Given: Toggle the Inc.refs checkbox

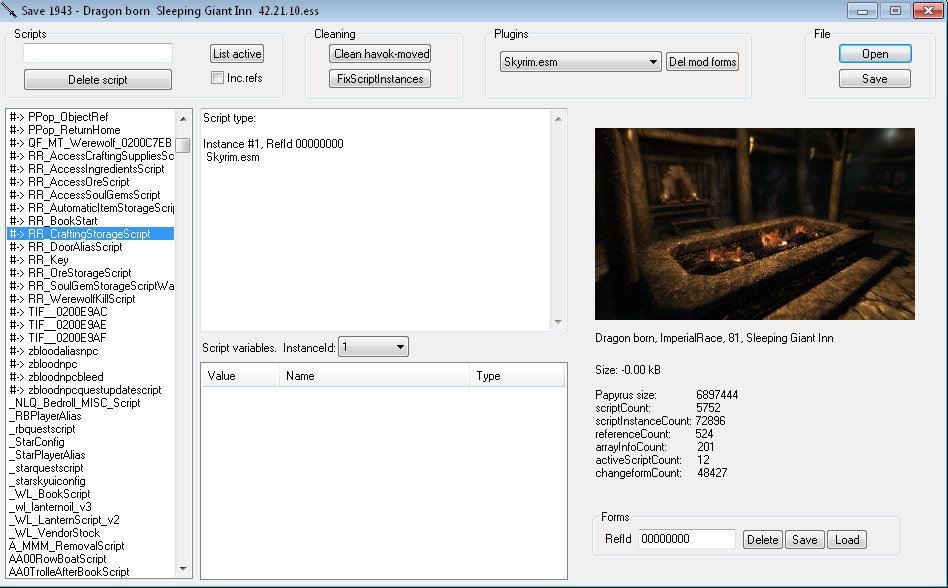Looking at the screenshot, I should [x=218, y=78].
